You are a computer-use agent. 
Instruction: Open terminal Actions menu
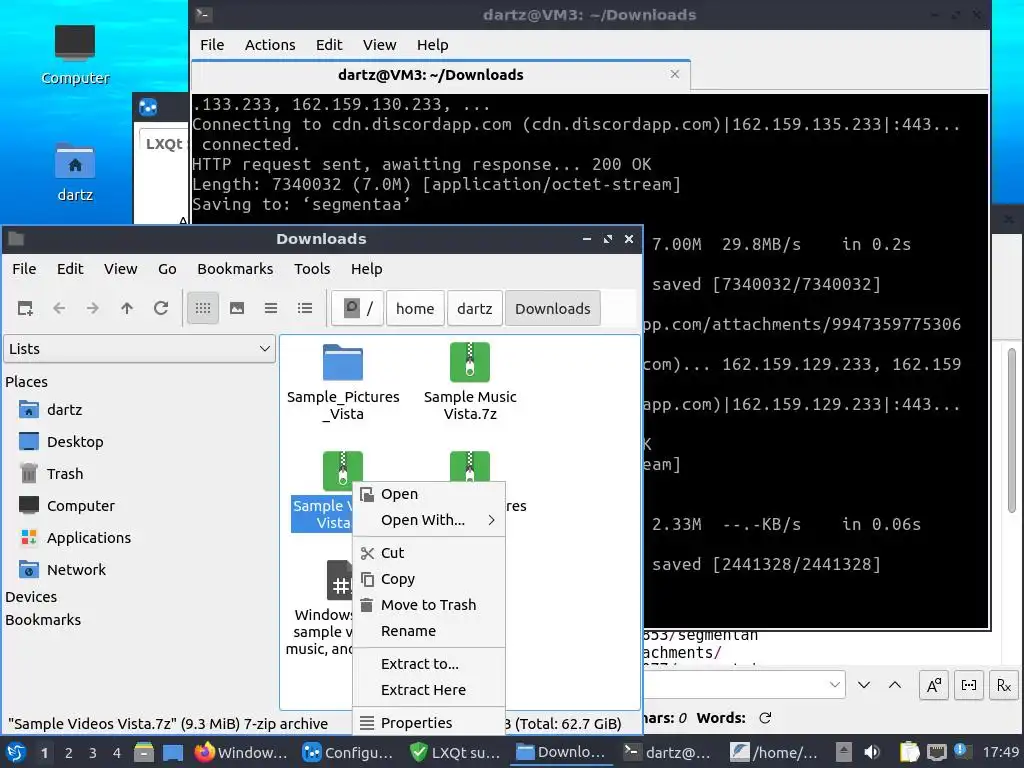pyautogui.click(x=270, y=45)
